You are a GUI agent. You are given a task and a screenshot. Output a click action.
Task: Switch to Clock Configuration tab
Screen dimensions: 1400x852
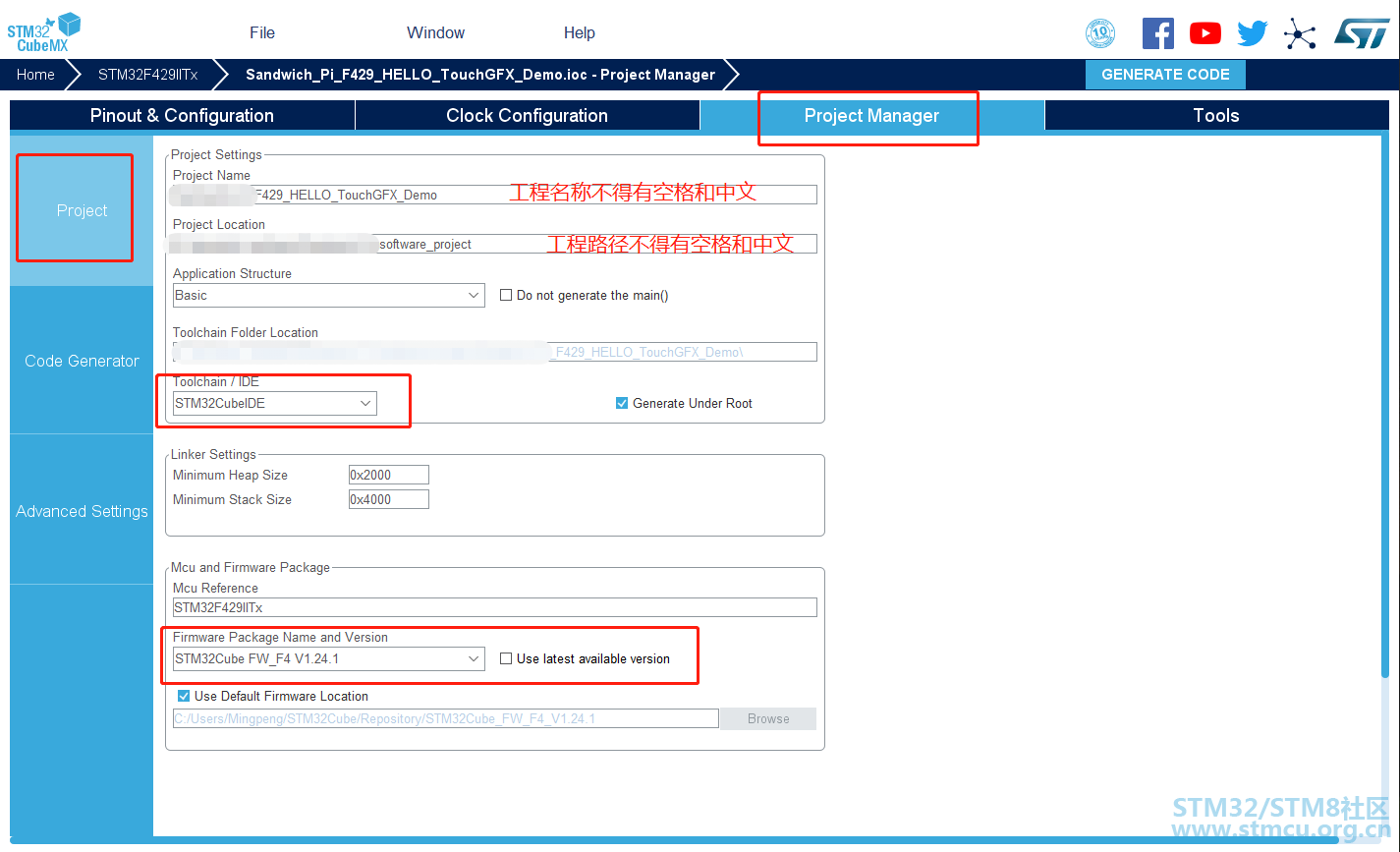(x=527, y=116)
